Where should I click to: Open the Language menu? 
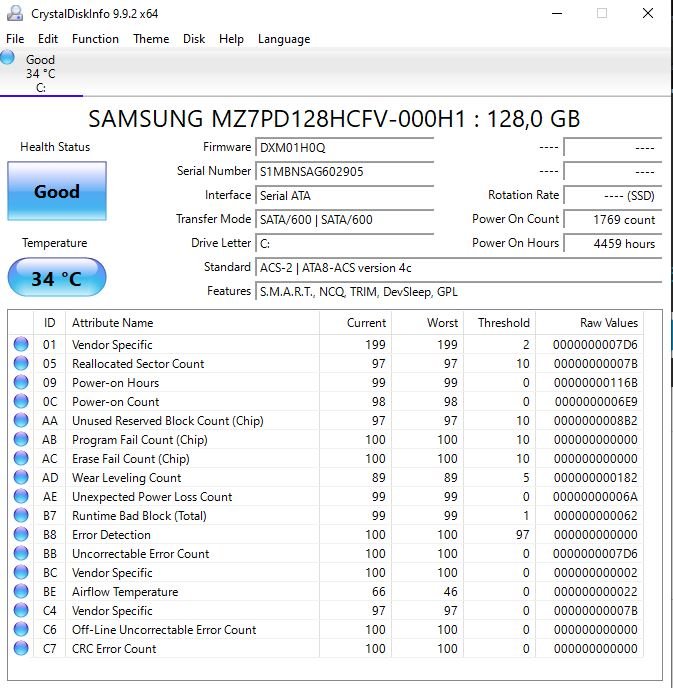284,39
